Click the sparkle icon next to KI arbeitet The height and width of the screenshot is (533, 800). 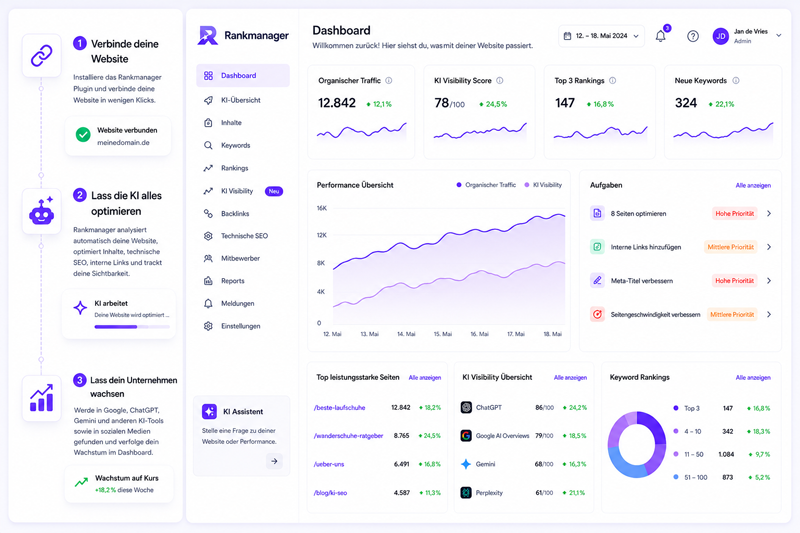80,308
